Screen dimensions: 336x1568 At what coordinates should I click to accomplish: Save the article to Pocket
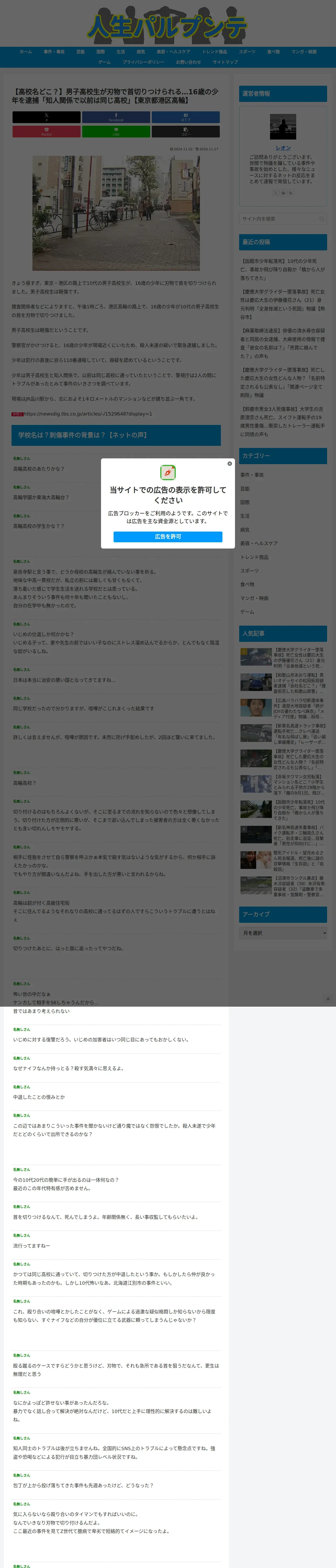pyautogui.click(x=46, y=131)
